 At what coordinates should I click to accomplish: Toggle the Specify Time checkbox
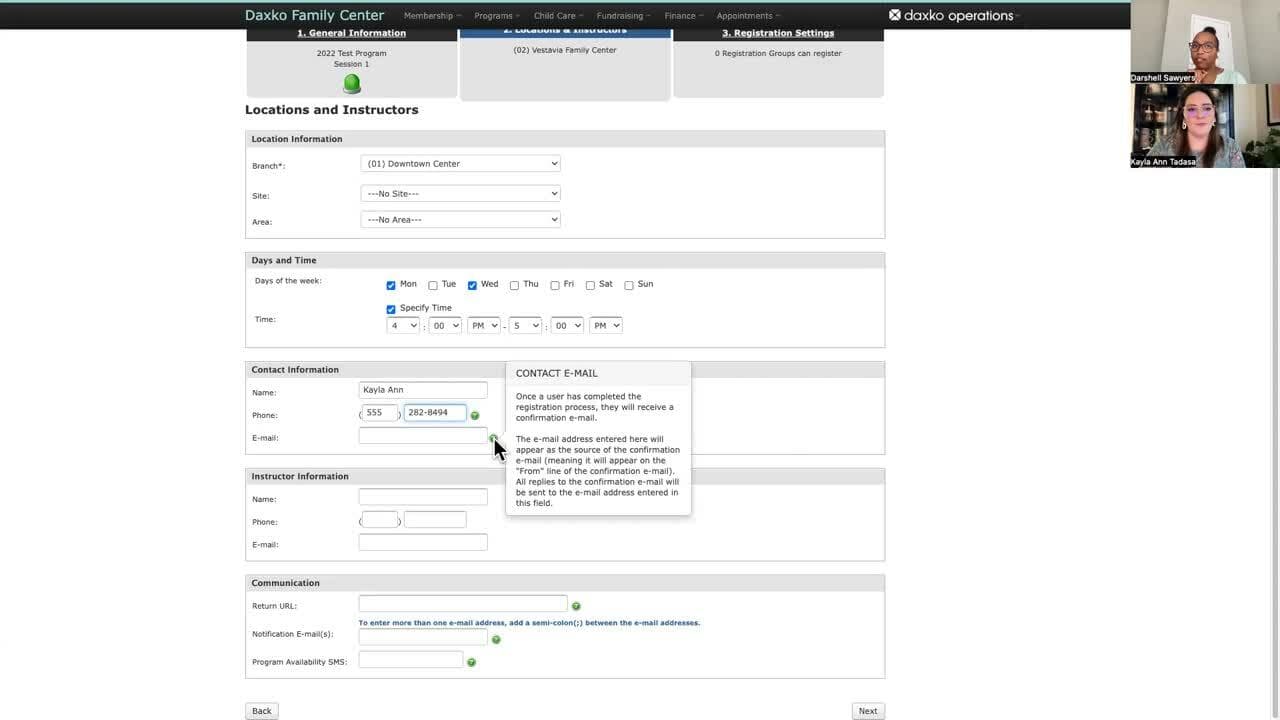(x=391, y=309)
